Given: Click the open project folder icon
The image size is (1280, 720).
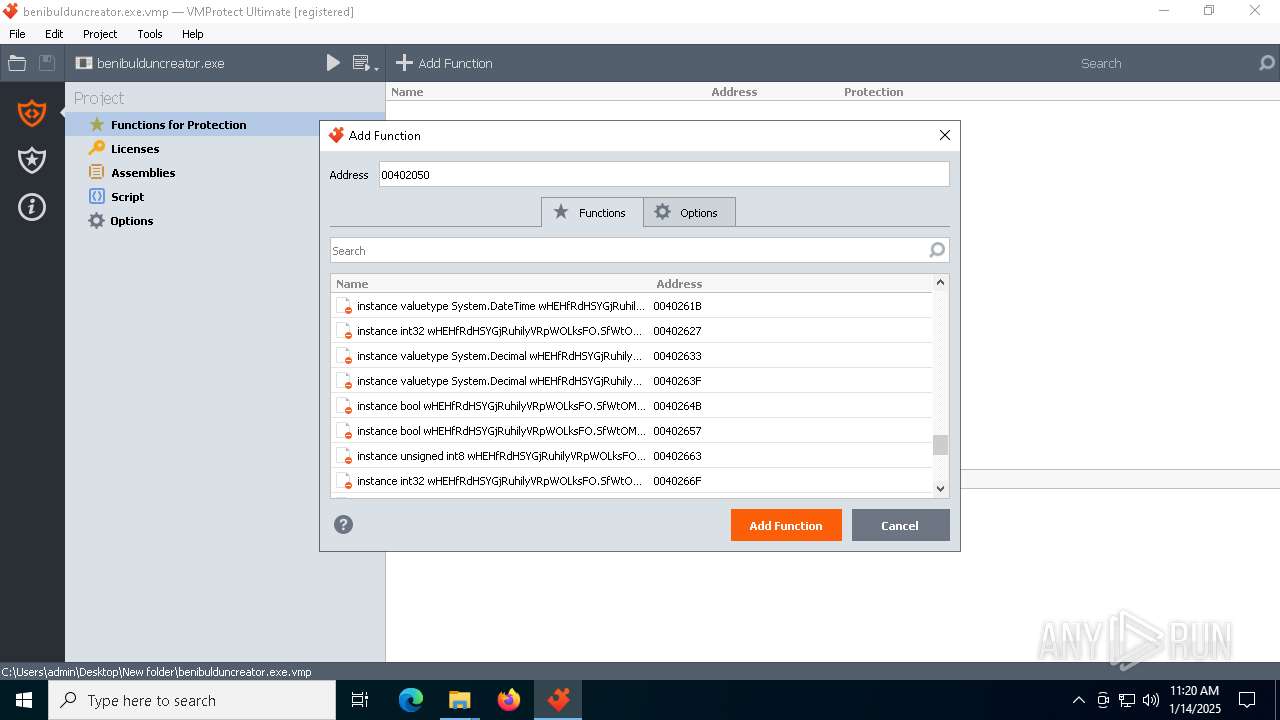Looking at the screenshot, I should click(17, 63).
